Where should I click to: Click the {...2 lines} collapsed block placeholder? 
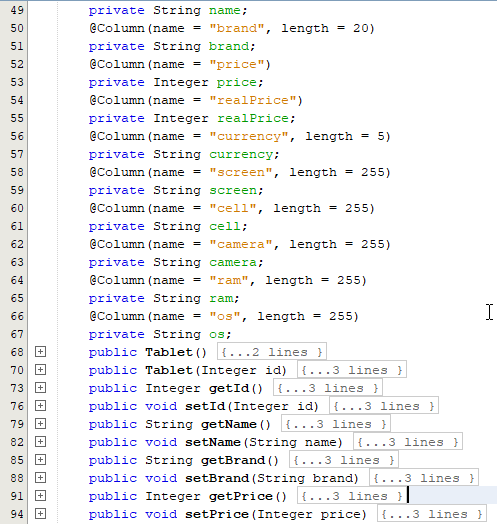(272, 352)
